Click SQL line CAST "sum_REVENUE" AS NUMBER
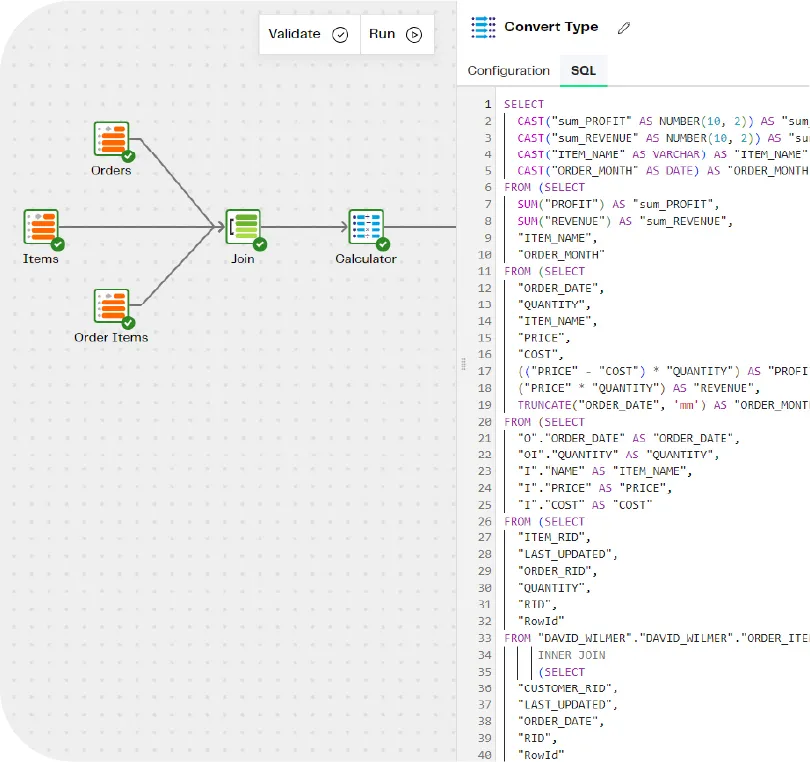This screenshot has height=762, width=810. pyautogui.click(x=663, y=138)
